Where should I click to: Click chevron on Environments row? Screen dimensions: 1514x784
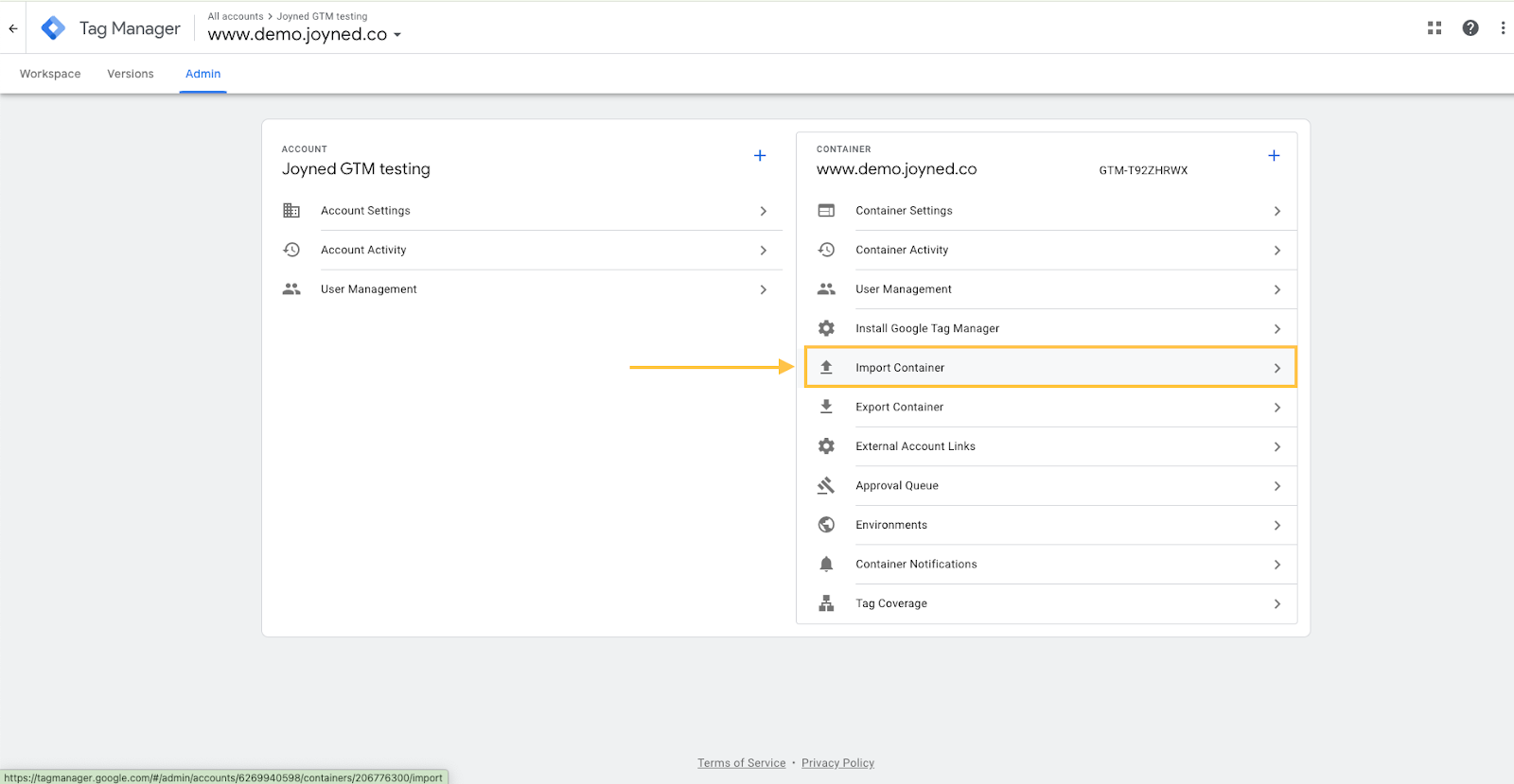coord(1277,525)
